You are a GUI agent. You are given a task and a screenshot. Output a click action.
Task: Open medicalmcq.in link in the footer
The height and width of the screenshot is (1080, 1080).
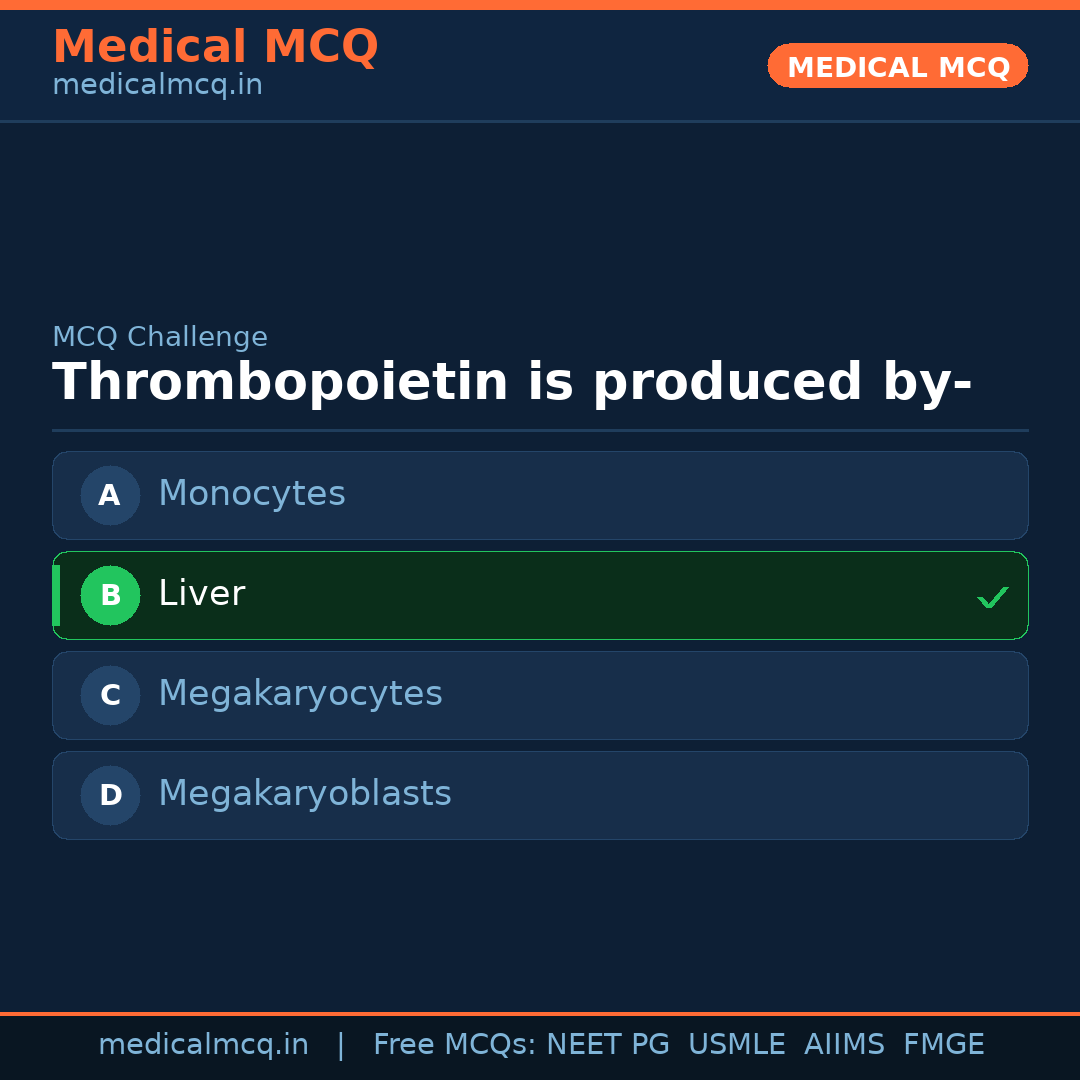coord(203,1045)
